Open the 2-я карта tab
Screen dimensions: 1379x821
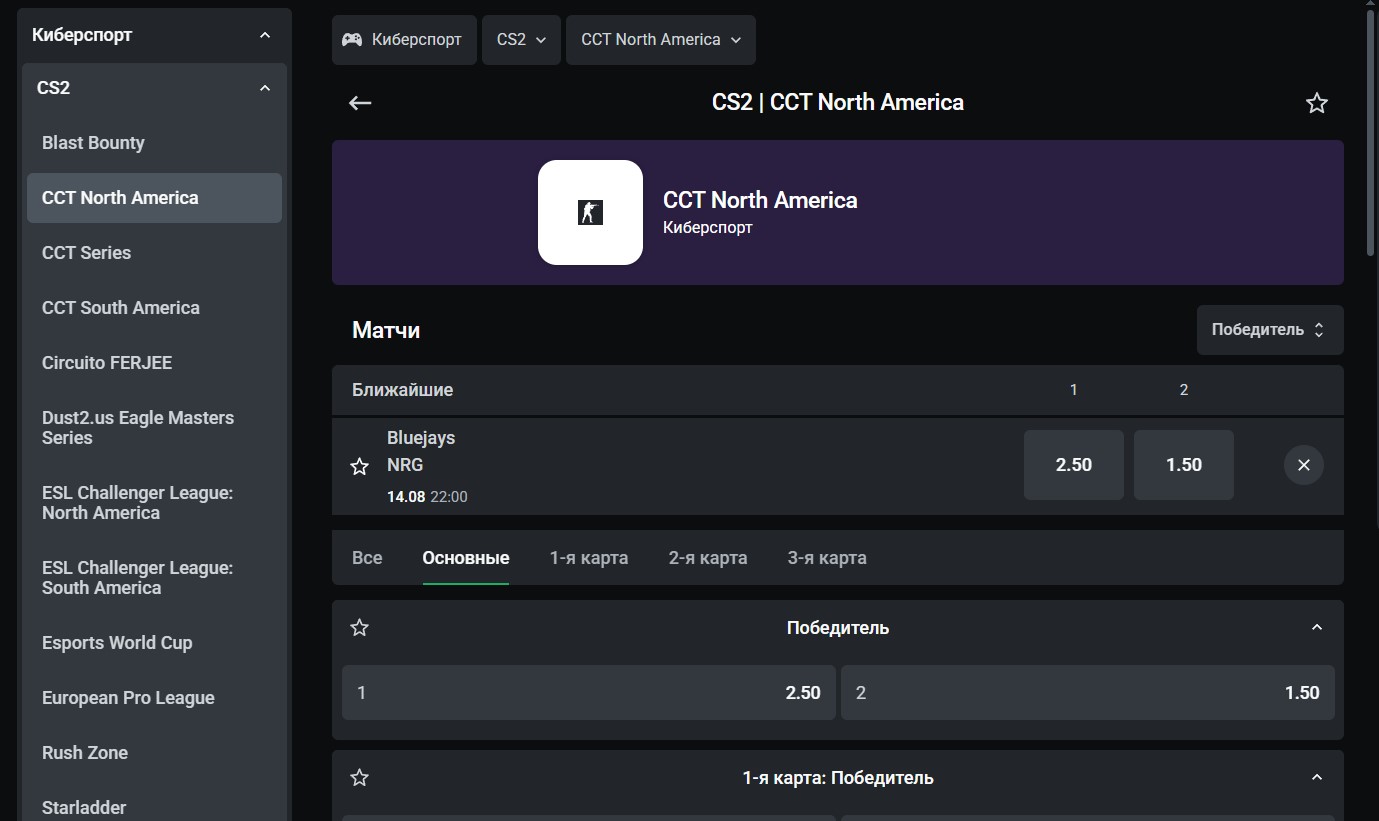pos(708,558)
